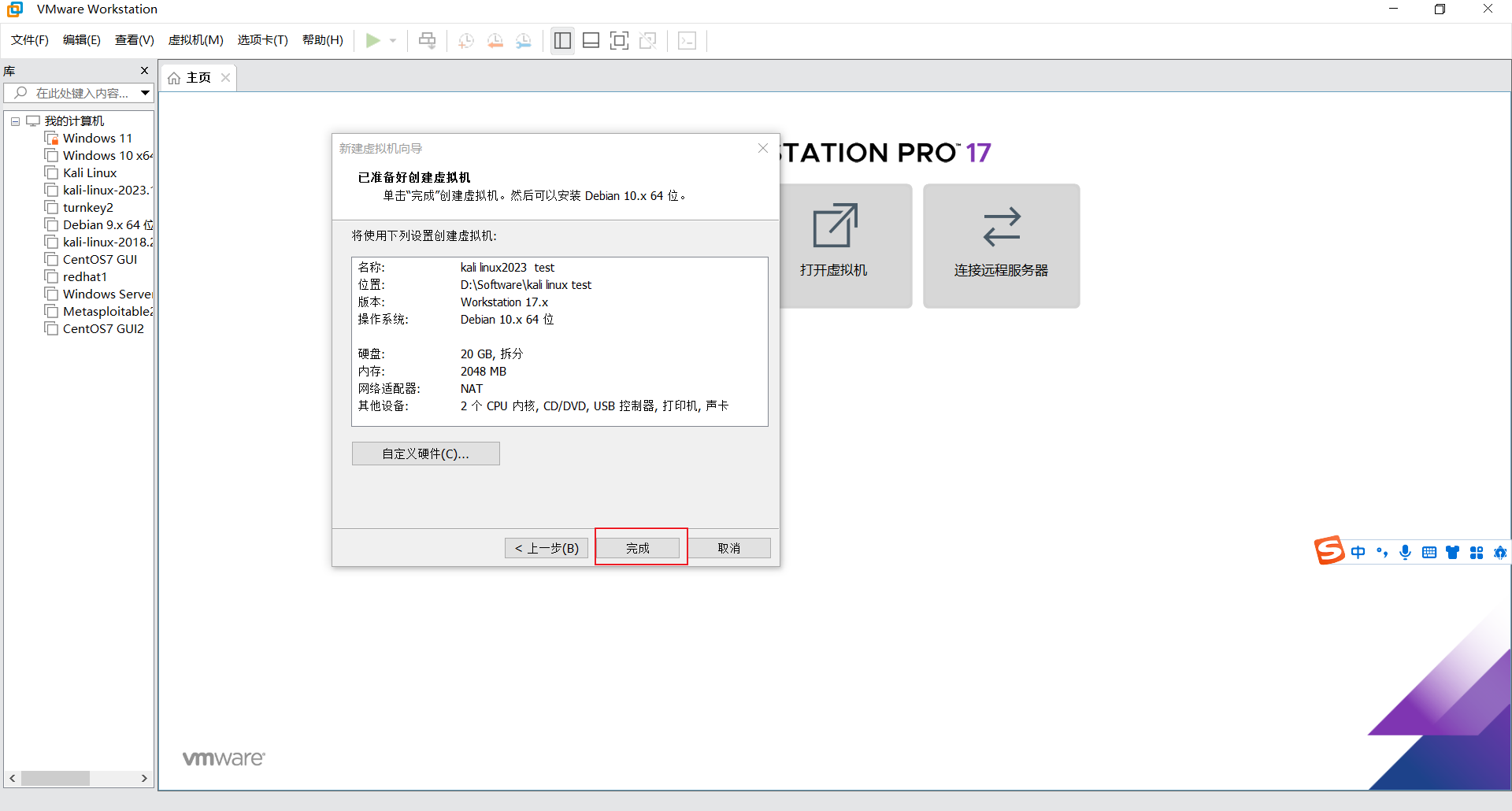Viewport: 1512px width, 811px height.
Task: Open Sogou skin shirt icon
Action: pyautogui.click(x=1453, y=553)
